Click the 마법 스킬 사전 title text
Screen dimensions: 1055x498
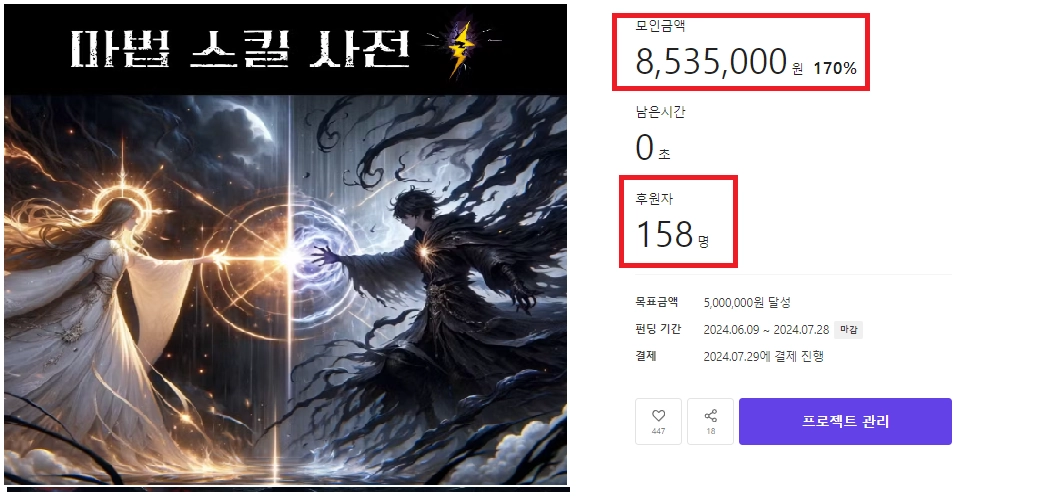(x=240, y=49)
